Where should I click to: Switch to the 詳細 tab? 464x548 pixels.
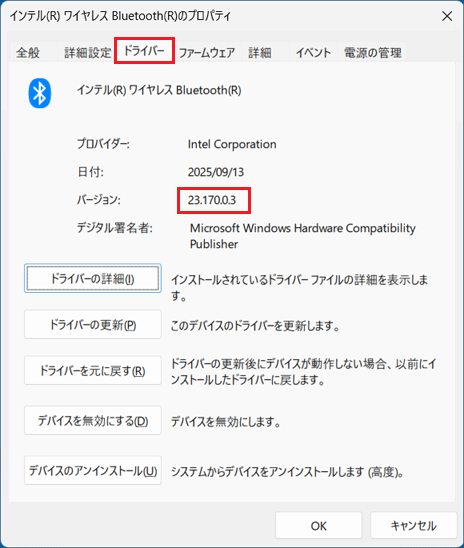click(x=260, y=53)
